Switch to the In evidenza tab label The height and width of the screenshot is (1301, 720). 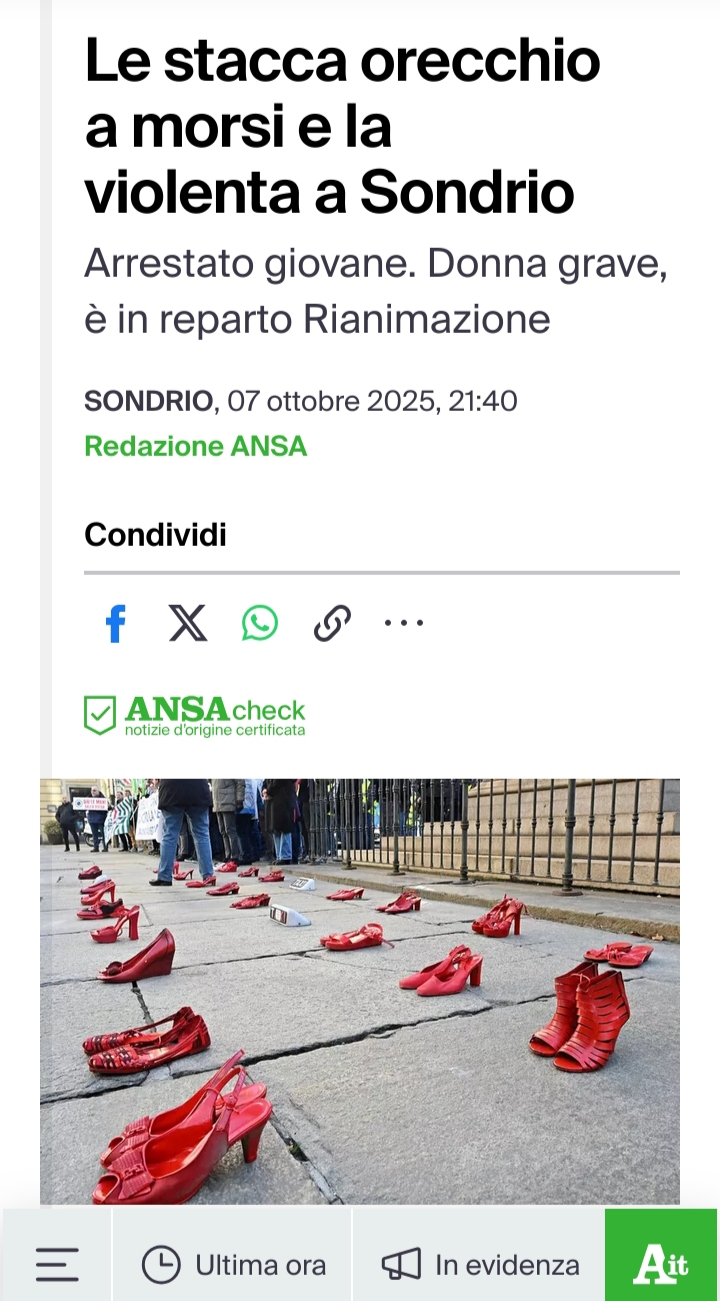pyautogui.click(x=507, y=1265)
